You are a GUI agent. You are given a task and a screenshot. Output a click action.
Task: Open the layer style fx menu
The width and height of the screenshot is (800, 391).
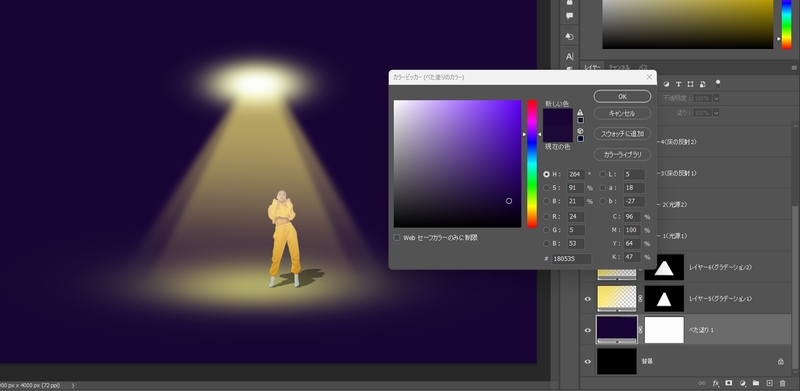click(x=716, y=383)
